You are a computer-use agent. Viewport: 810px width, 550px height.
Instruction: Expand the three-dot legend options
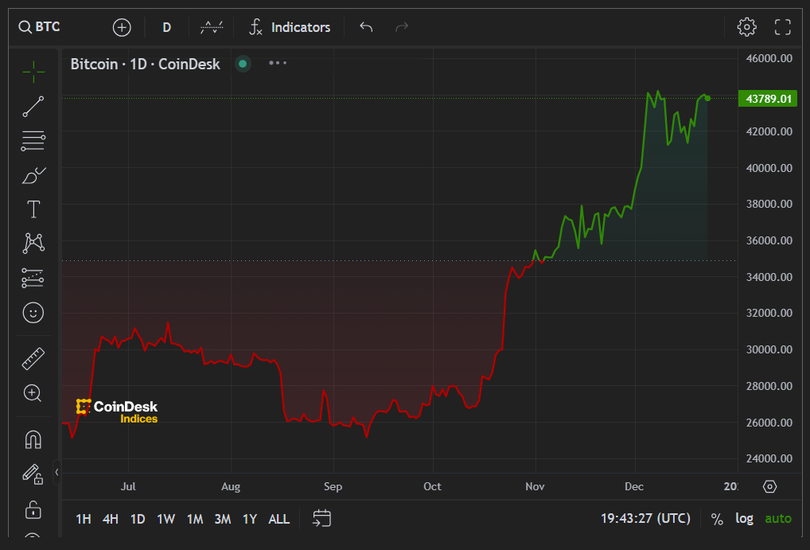pos(277,63)
